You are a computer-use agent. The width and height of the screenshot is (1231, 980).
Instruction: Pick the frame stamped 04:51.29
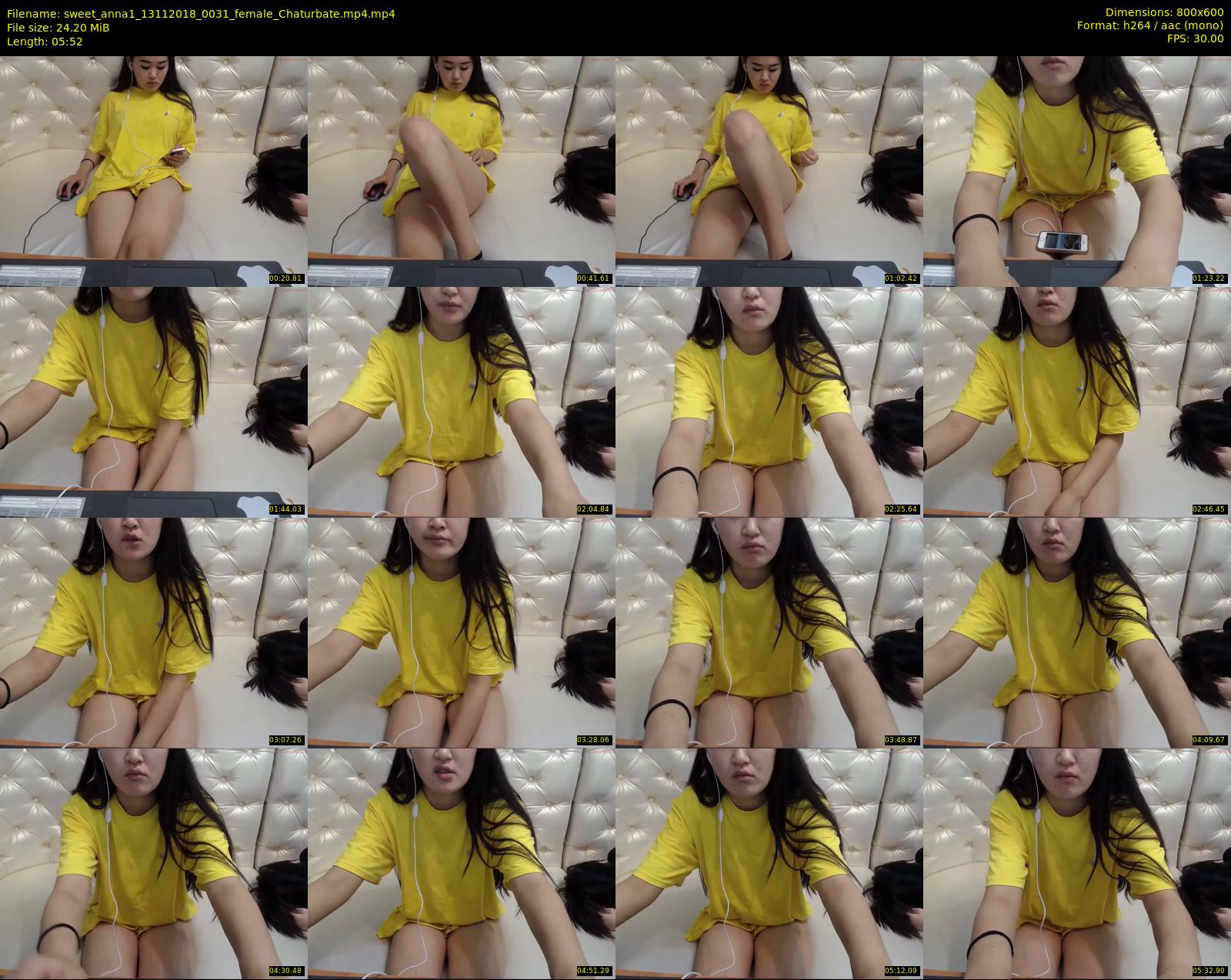click(462, 863)
